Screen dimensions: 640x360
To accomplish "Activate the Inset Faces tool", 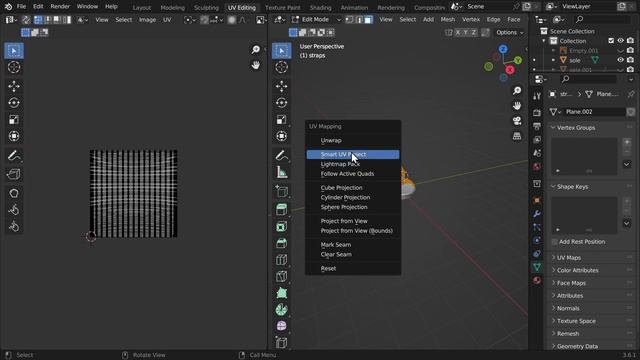I will 282,227.
